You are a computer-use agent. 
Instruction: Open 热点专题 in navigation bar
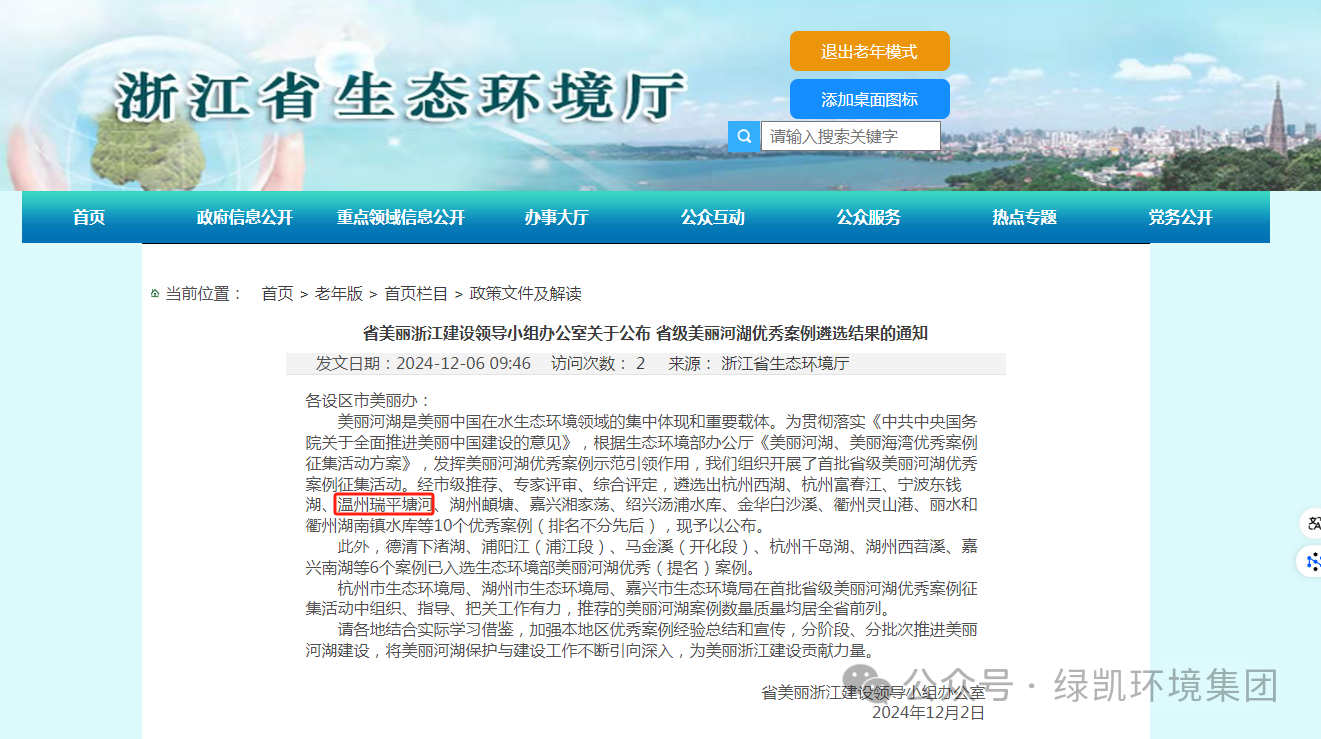[x=1025, y=217]
